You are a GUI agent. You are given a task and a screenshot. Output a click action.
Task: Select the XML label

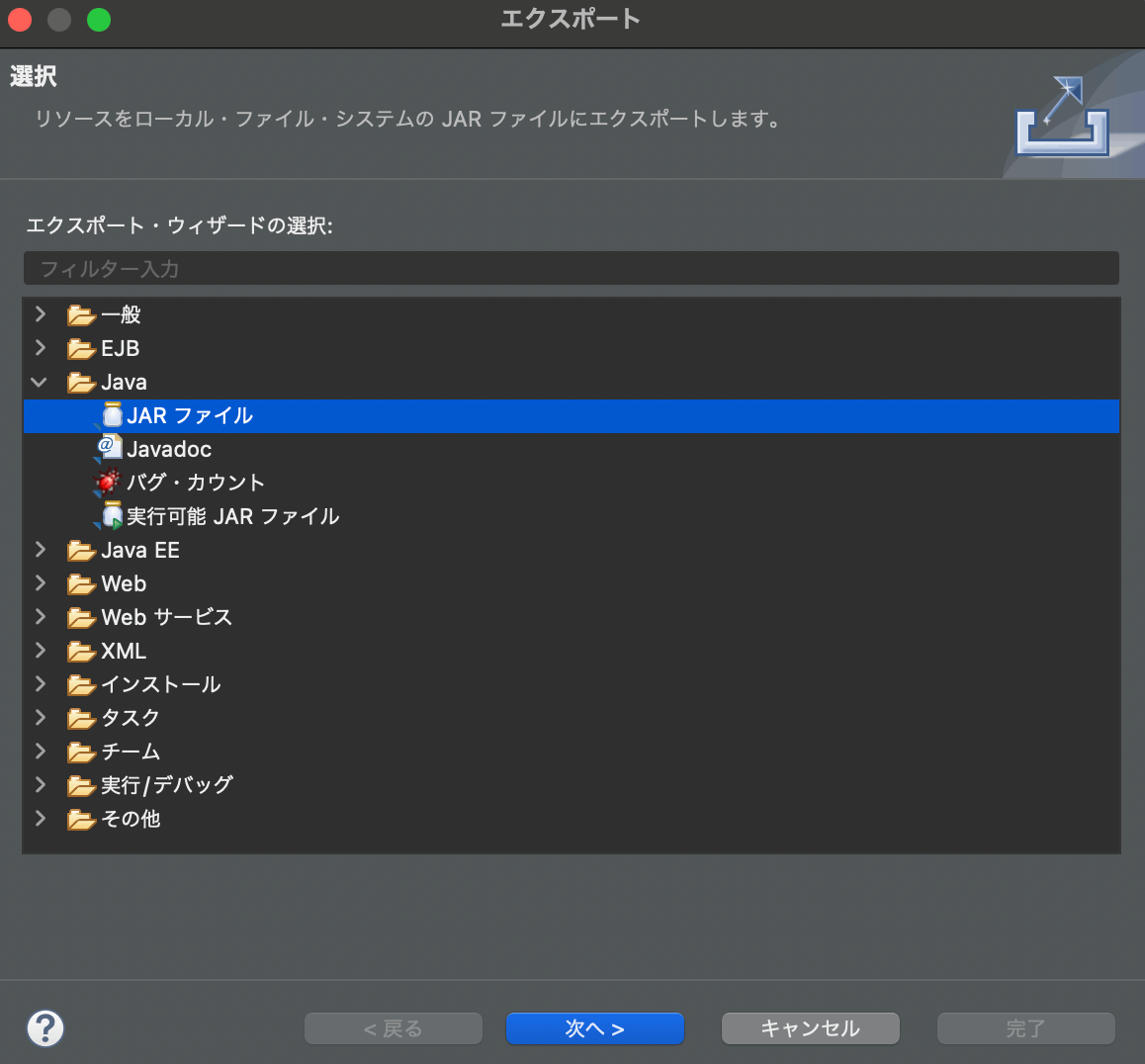point(124,651)
